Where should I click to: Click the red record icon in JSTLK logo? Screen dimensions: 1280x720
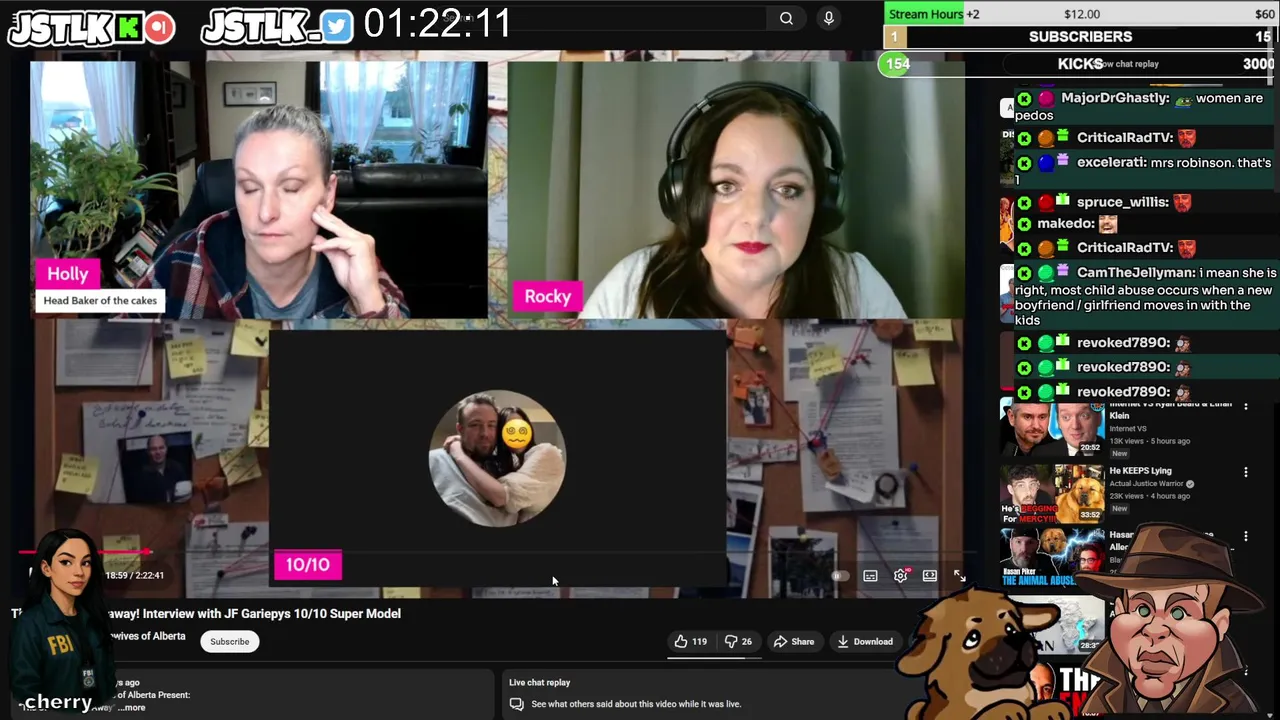pos(159,28)
